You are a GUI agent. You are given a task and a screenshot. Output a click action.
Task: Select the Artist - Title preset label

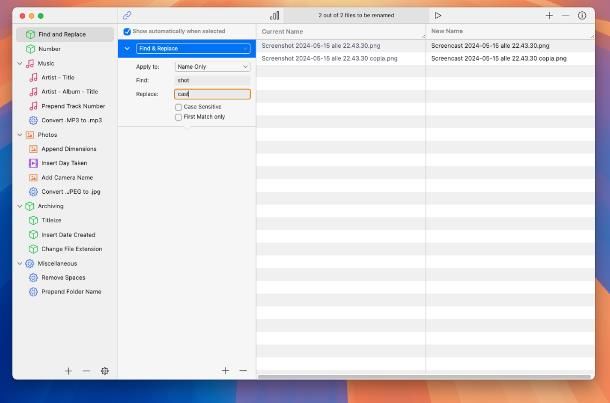point(58,77)
